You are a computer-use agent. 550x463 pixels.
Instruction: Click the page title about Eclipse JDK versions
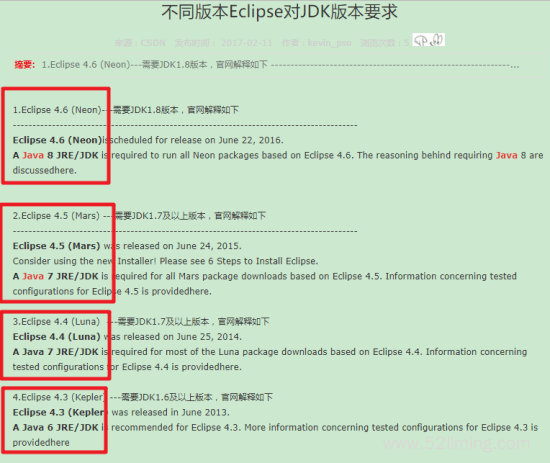click(x=279, y=12)
